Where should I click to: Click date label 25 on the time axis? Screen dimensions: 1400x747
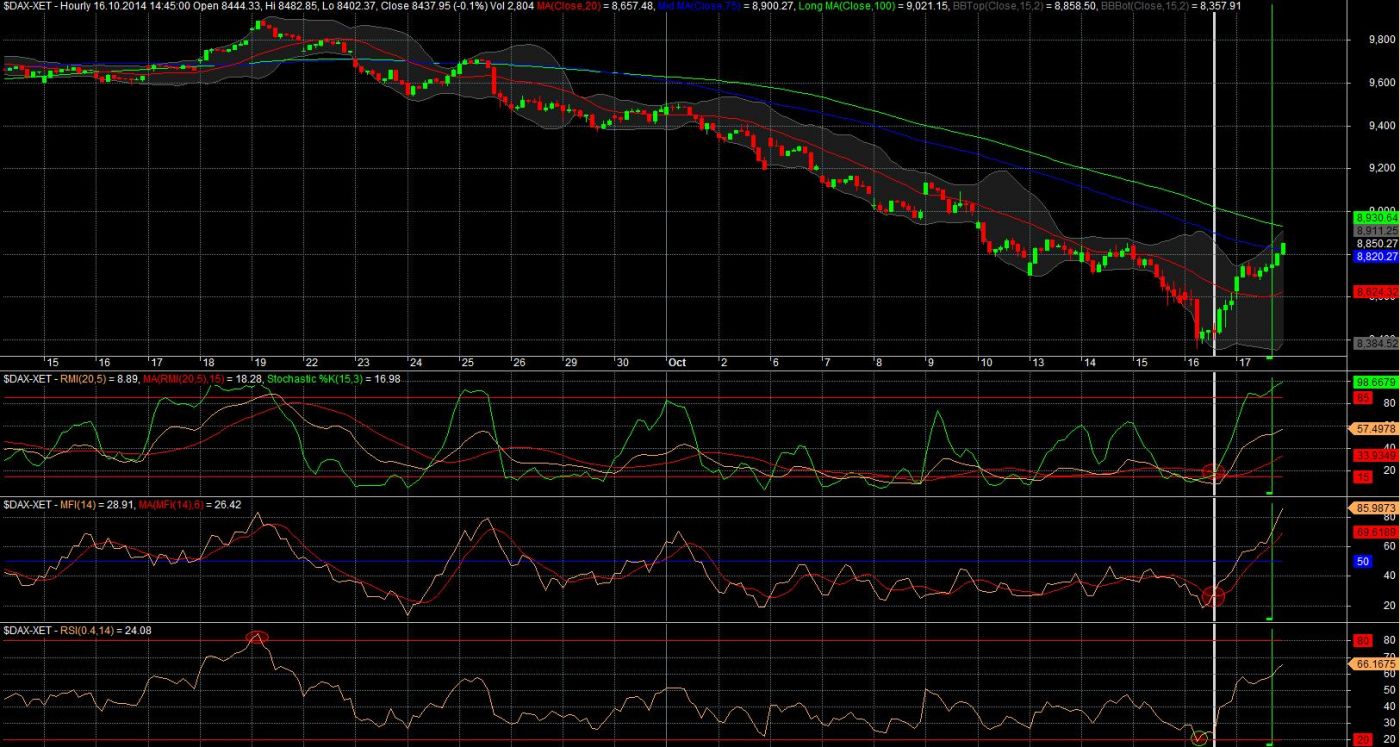click(467, 361)
